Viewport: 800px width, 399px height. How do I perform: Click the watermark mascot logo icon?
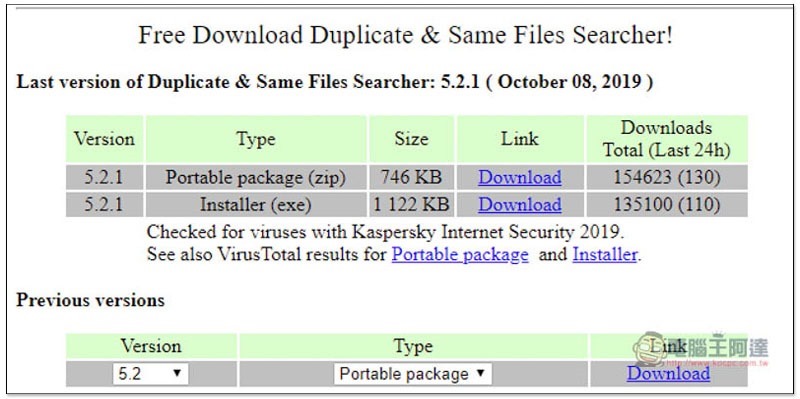point(649,348)
